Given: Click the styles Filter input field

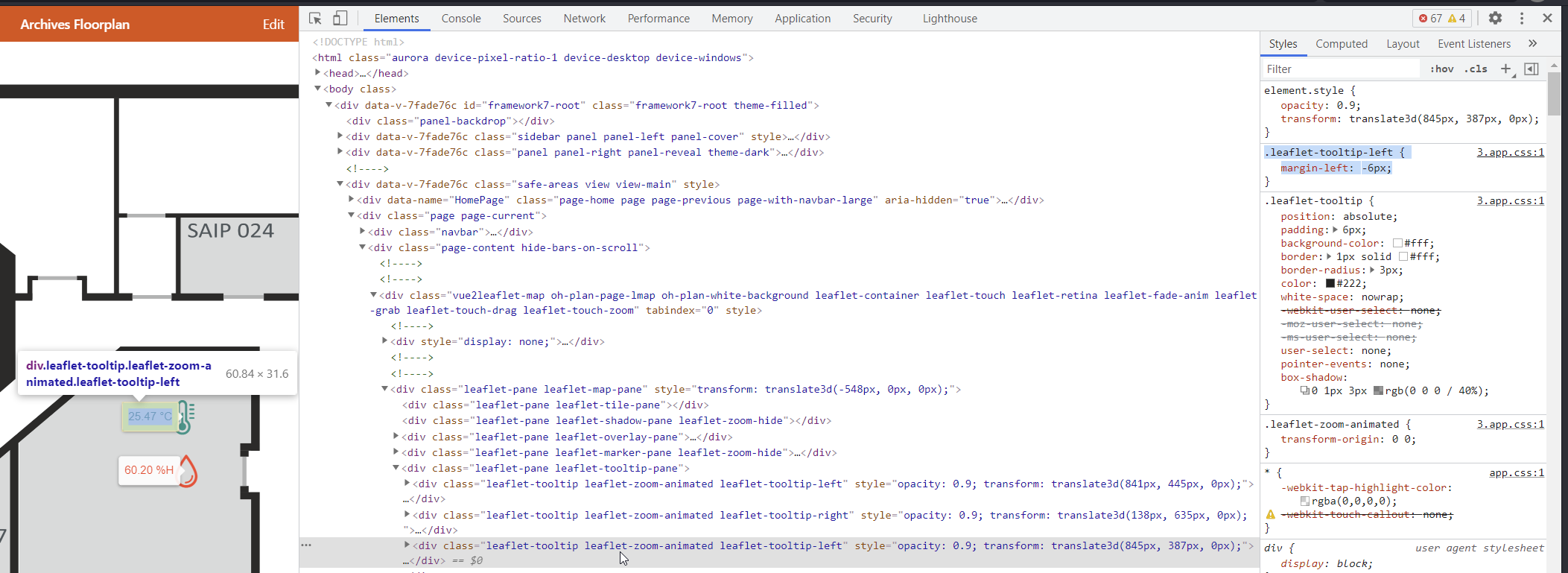Looking at the screenshot, I should (x=1339, y=69).
